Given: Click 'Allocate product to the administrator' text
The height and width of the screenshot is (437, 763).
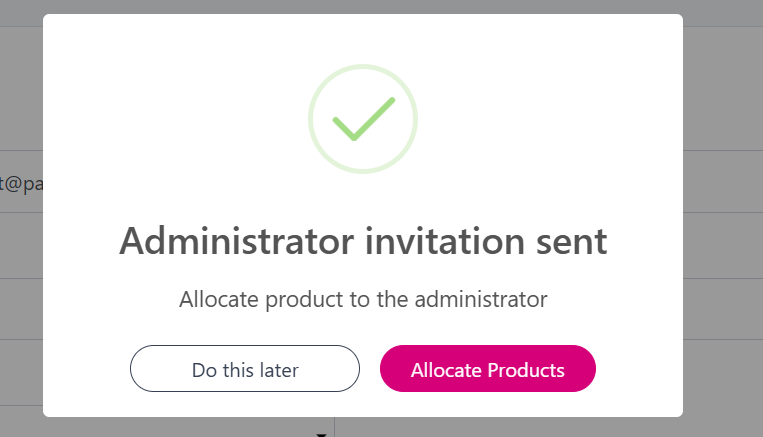Looking at the screenshot, I should [x=363, y=298].
